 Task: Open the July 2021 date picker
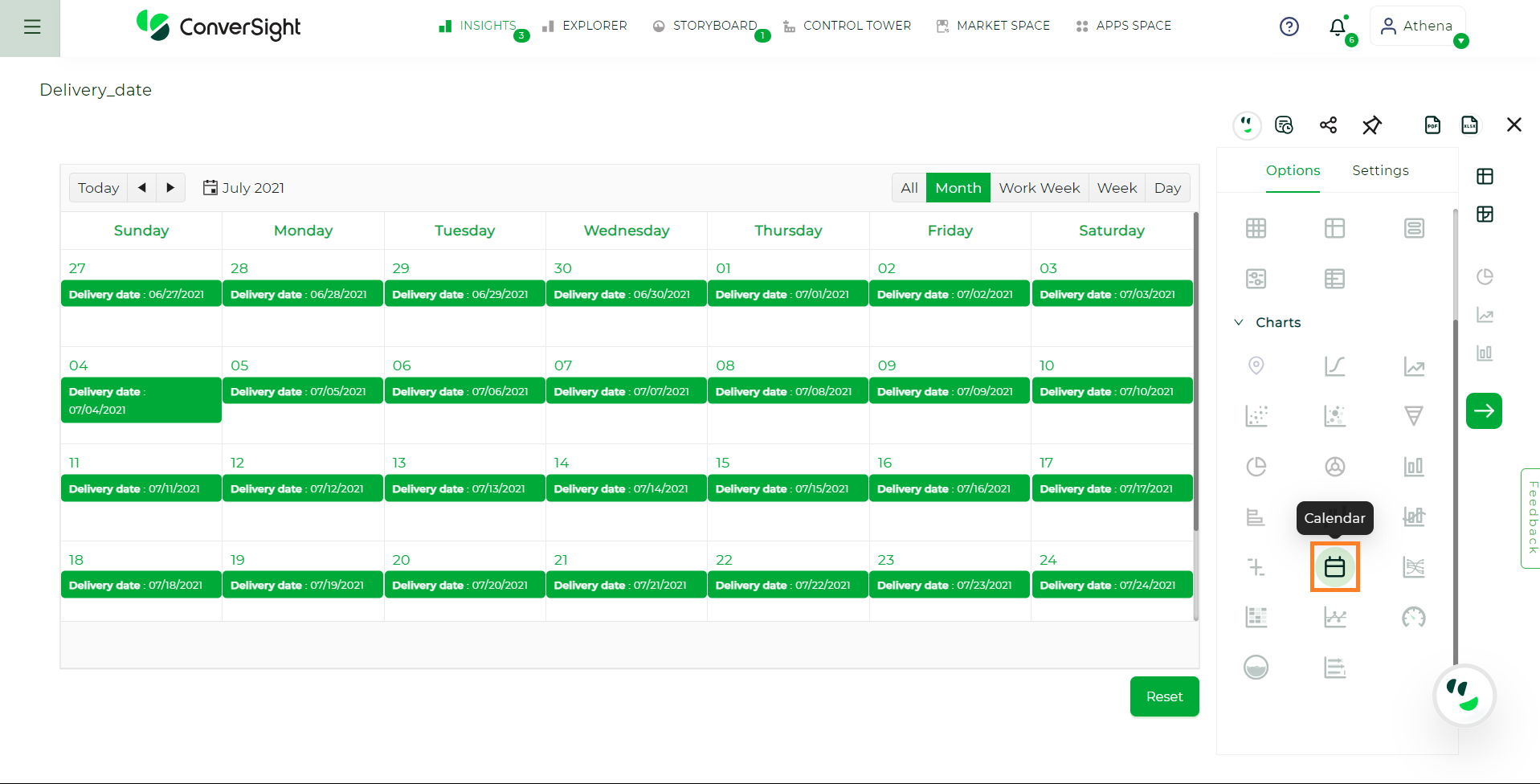(243, 188)
